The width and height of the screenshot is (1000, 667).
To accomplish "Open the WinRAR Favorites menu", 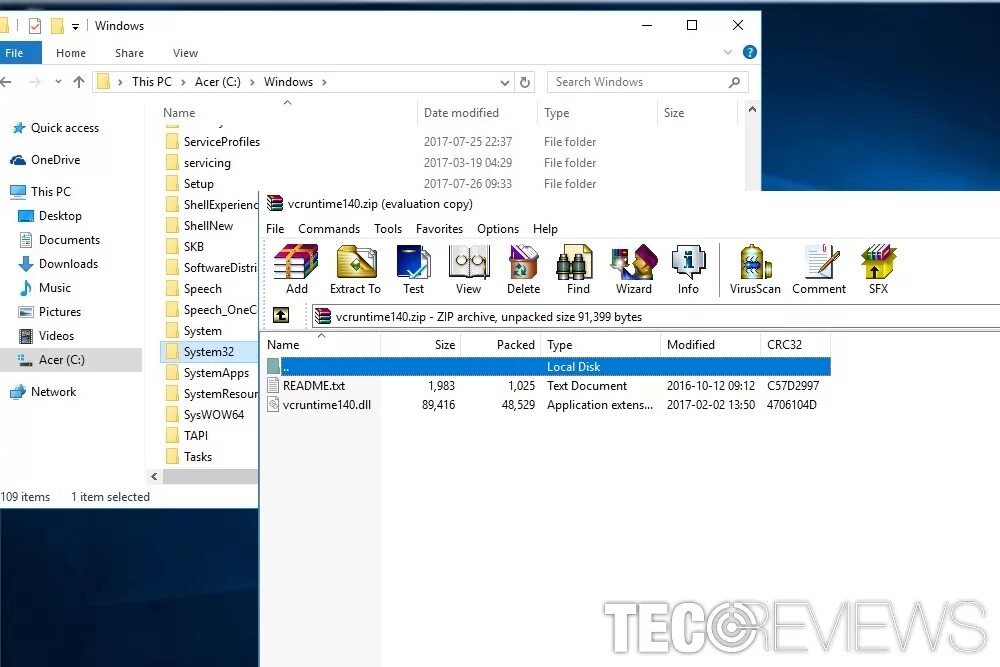I will 439,228.
